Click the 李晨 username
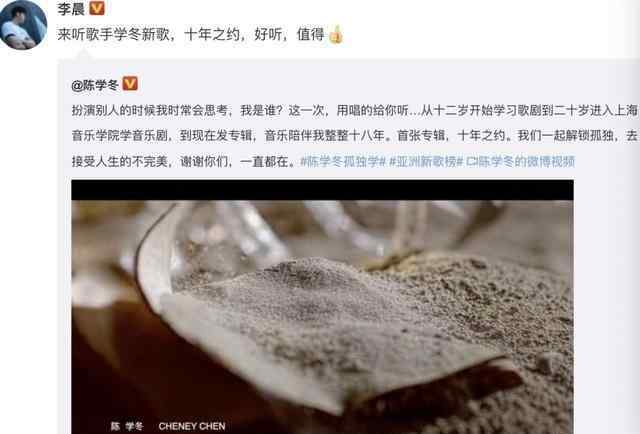Screen dimensions: 640x434 71,9
